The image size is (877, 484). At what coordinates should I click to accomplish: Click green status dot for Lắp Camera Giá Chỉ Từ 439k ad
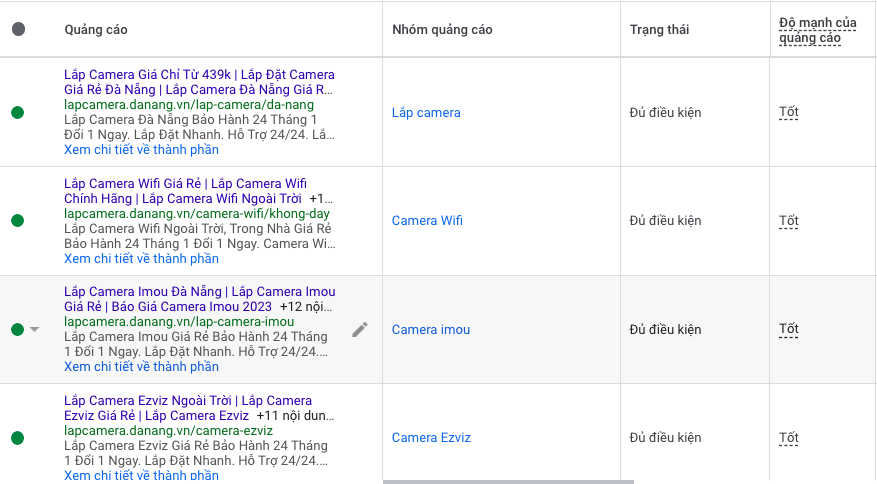(18, 112)
